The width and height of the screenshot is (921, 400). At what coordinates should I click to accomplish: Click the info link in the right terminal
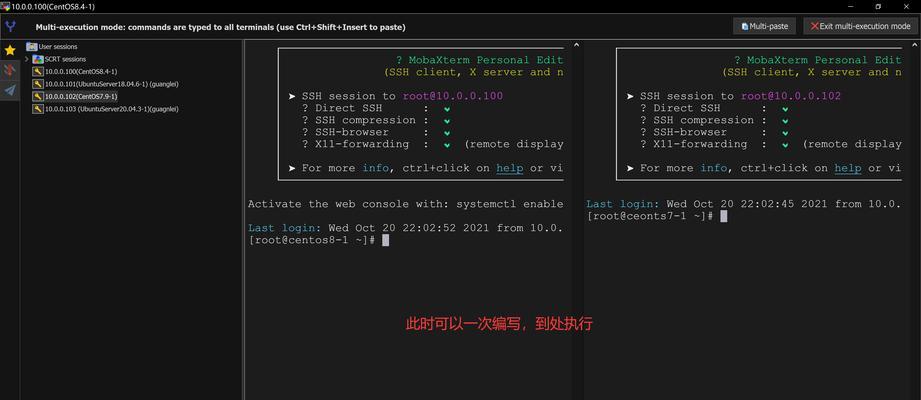click(714, 168)
